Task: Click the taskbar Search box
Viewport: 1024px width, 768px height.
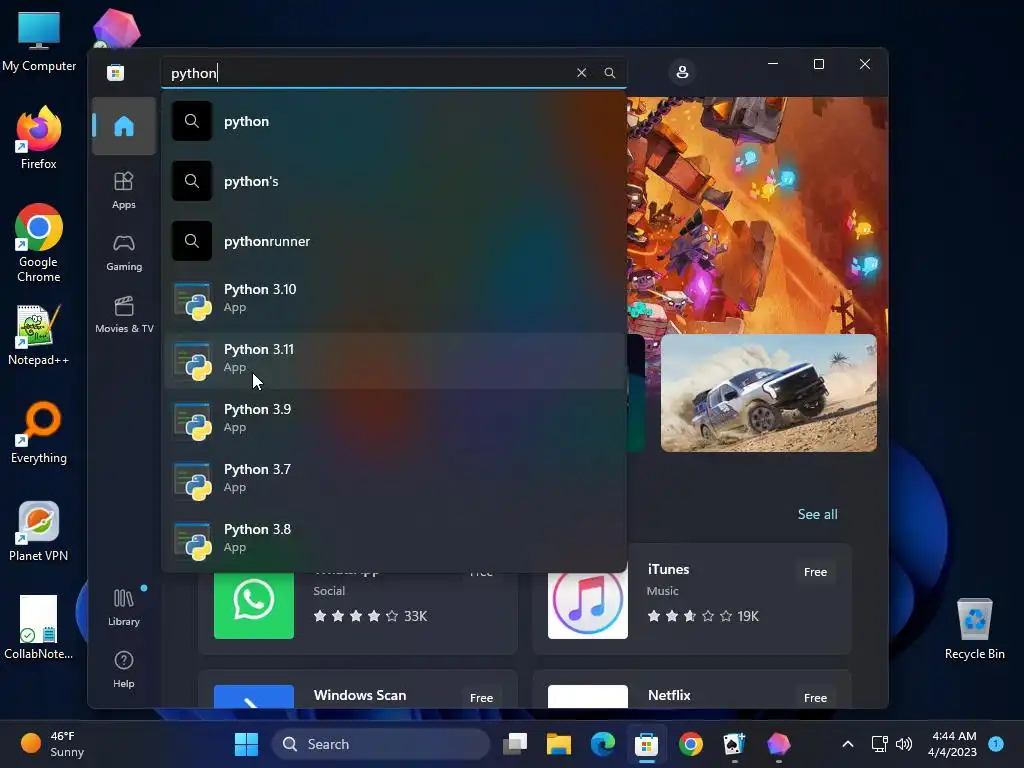Action: 381,744
